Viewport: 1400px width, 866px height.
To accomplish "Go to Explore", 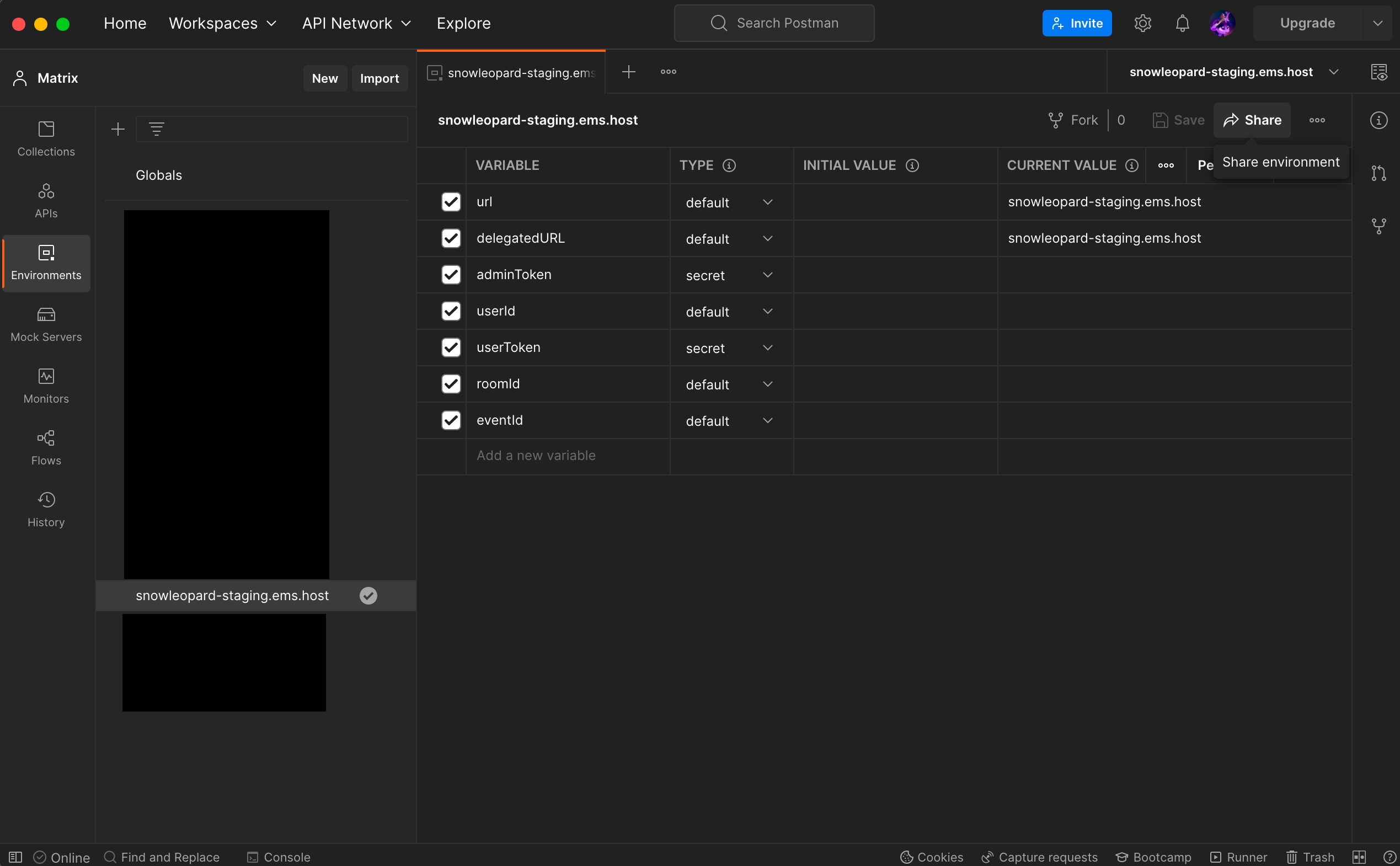I will (x=463, y=24).
